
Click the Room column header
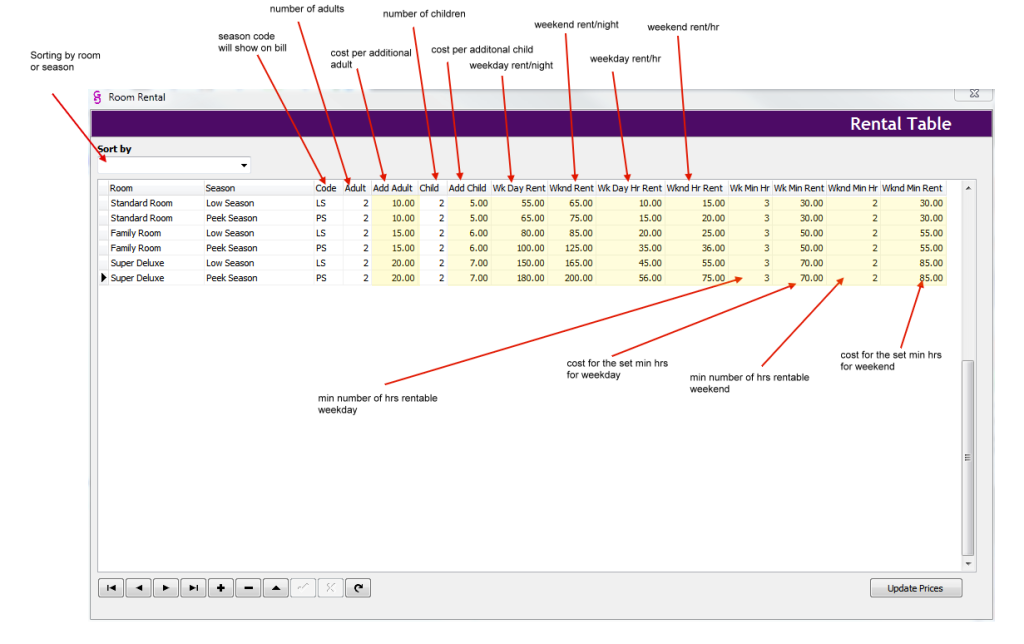tap(155, 188)
